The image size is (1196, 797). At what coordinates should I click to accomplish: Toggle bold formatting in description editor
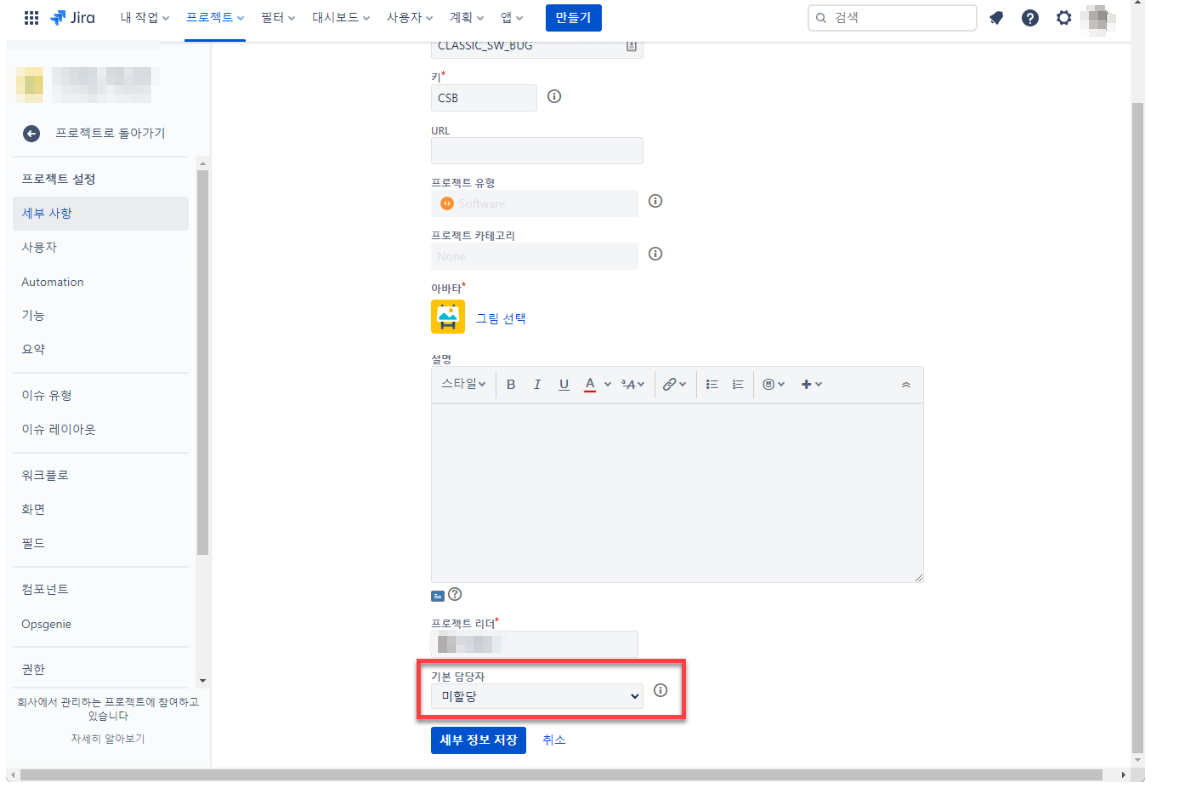(x=511, y=384)
